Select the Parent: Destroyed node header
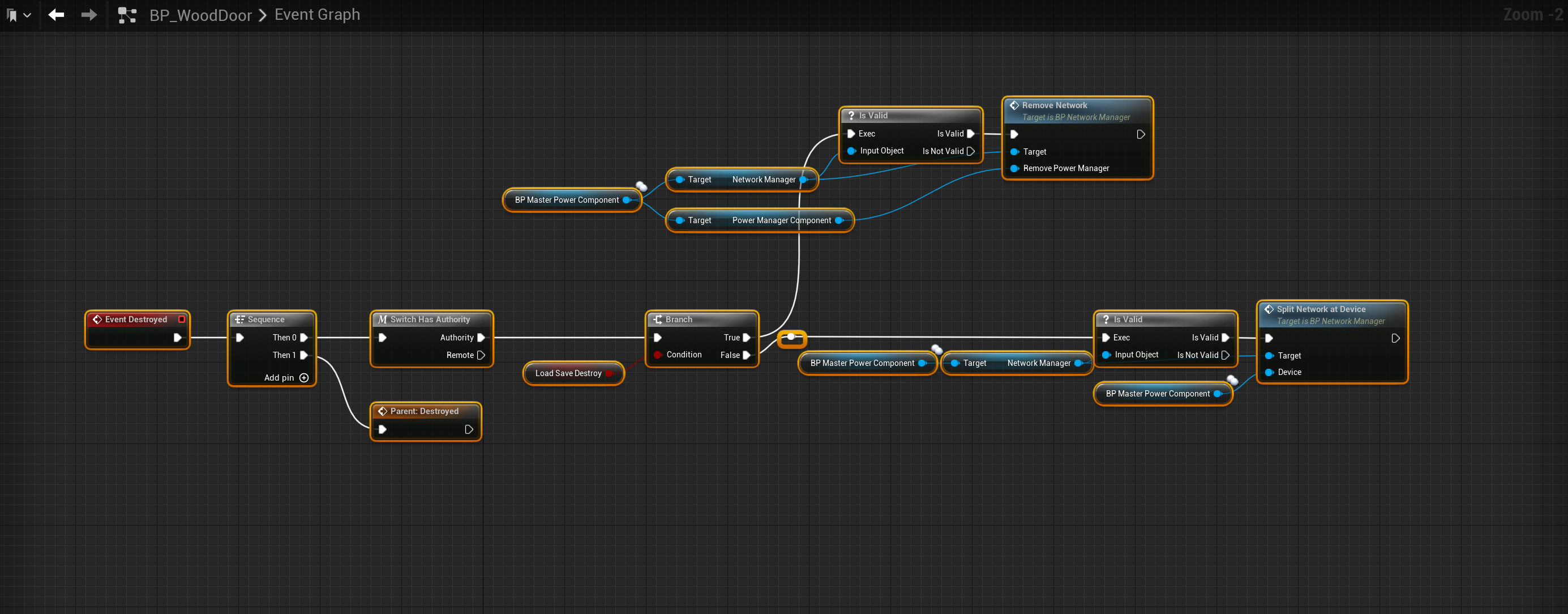The height and width of the screenshot is (614, 1568). point(423,411)
